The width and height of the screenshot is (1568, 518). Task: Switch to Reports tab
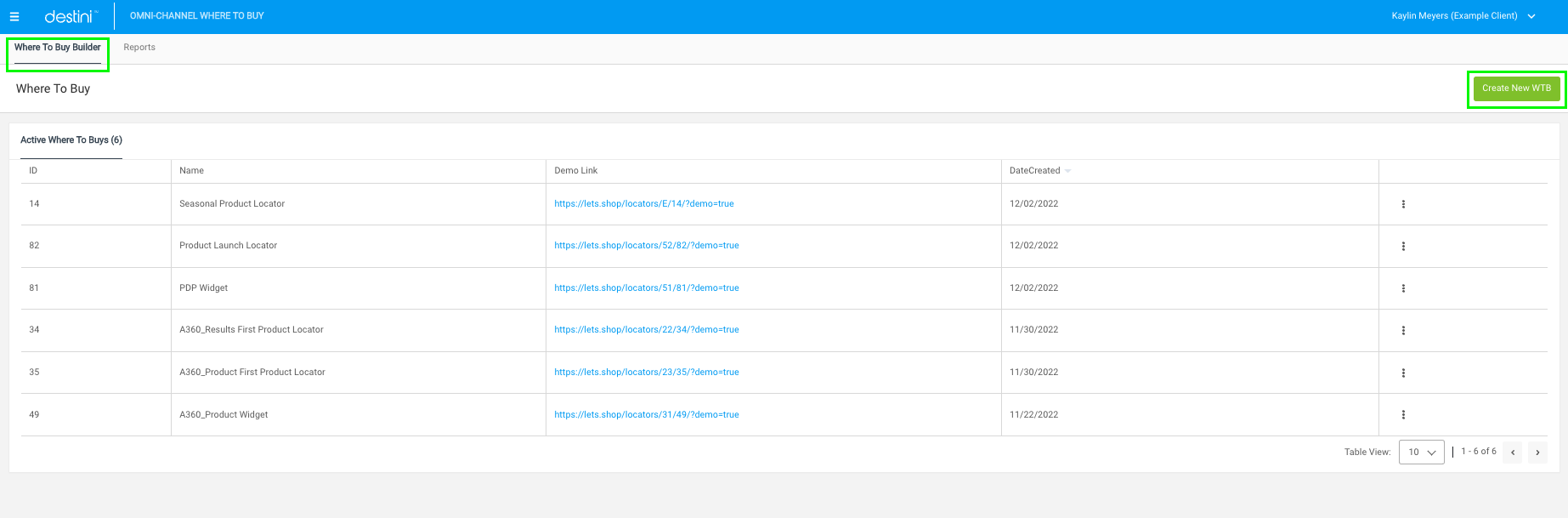(x=139, y=48)
